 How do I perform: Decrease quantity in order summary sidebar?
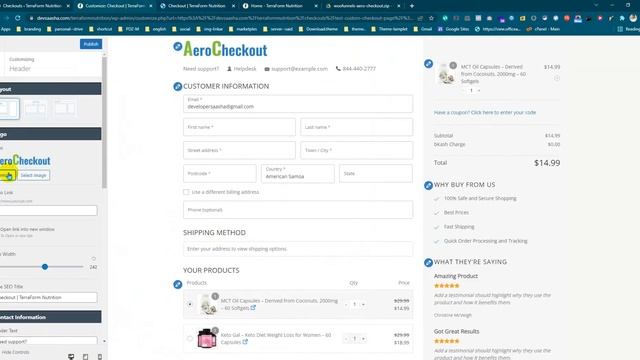[464, 91]
